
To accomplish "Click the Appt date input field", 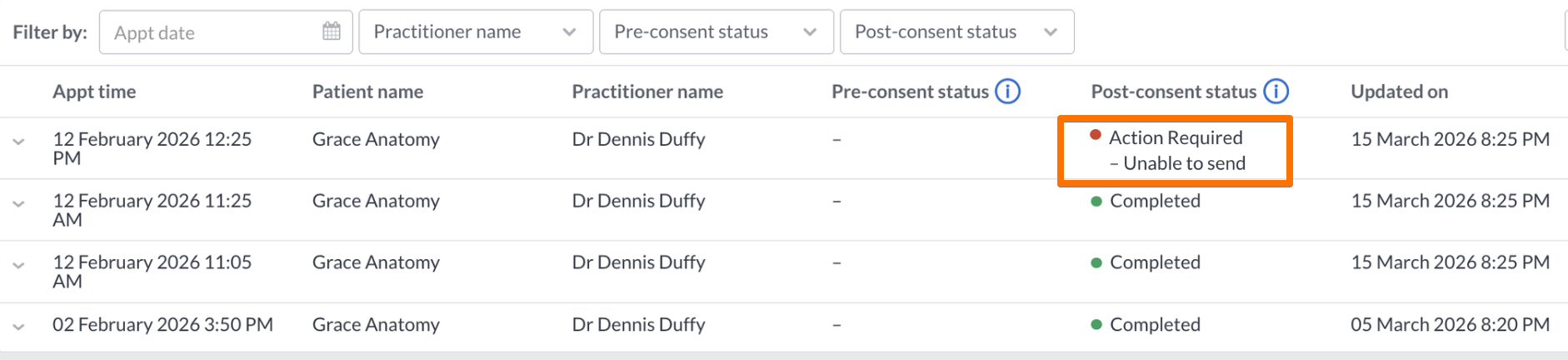I will coord(226,32).
